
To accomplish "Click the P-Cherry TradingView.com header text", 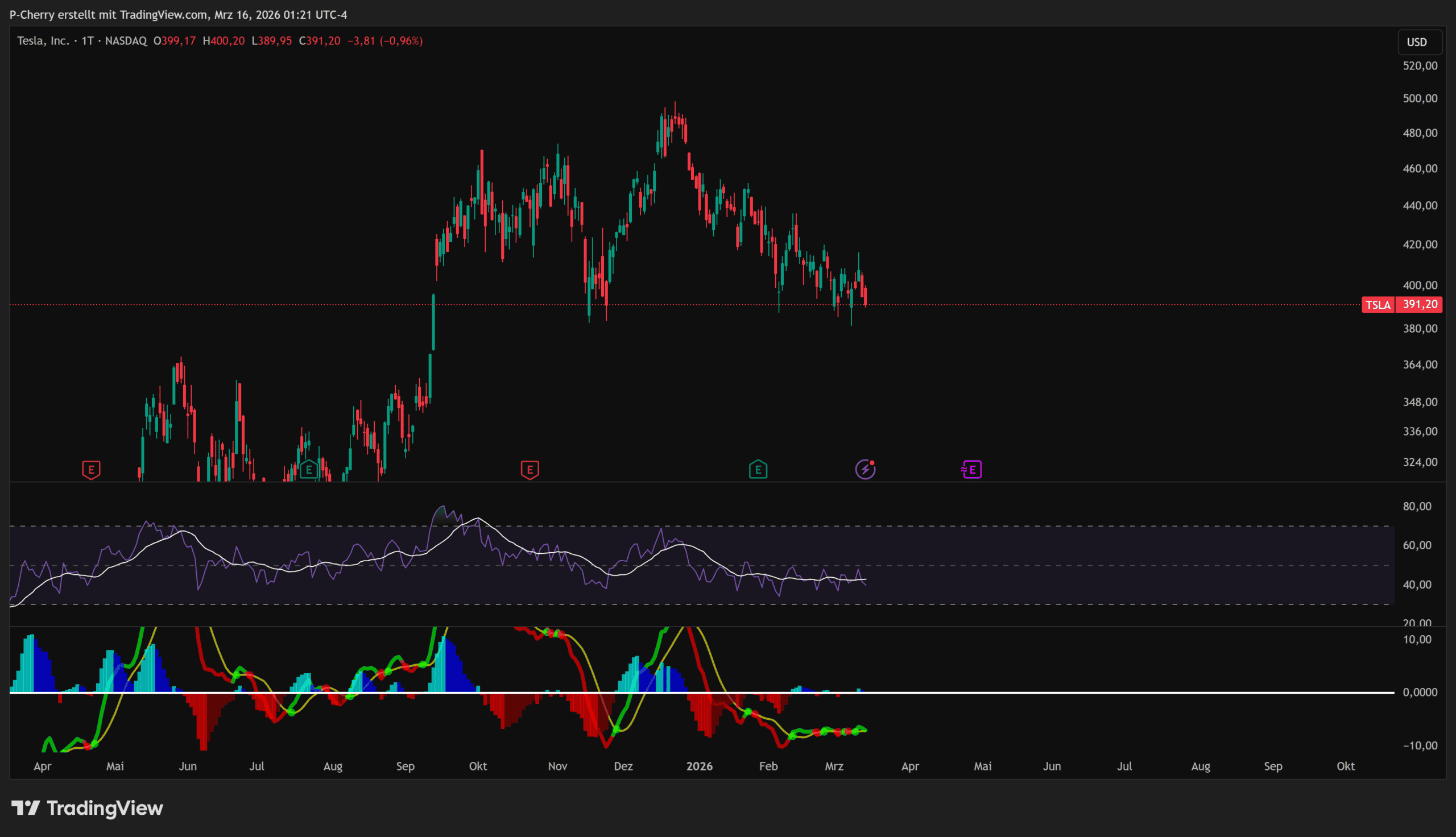I will tap(178, 14).
